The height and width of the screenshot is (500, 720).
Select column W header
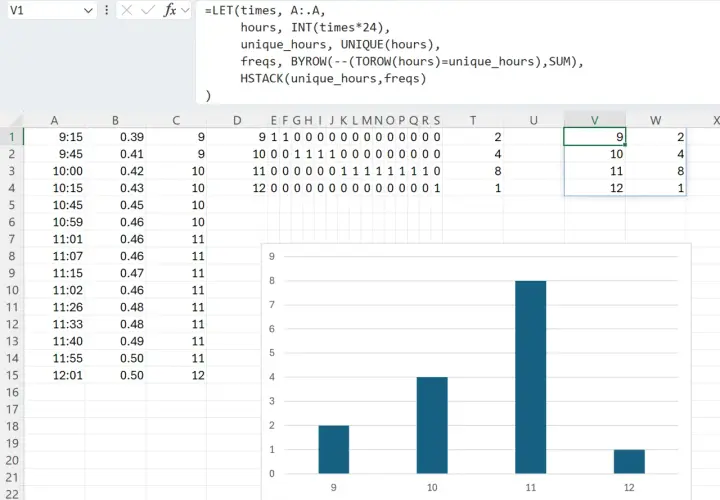coord(656,120)
